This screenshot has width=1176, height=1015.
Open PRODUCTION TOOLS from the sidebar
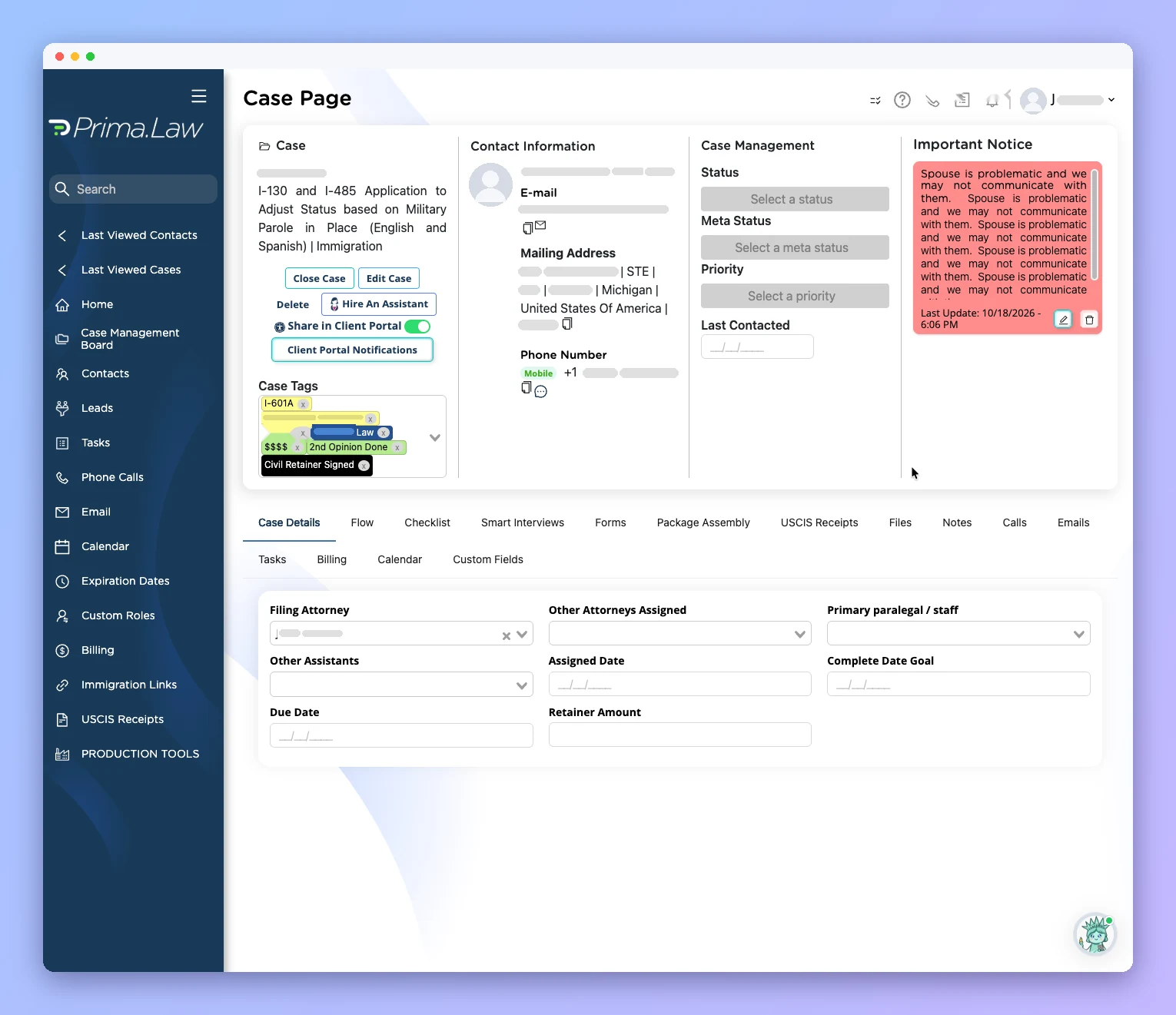(140, 754)
